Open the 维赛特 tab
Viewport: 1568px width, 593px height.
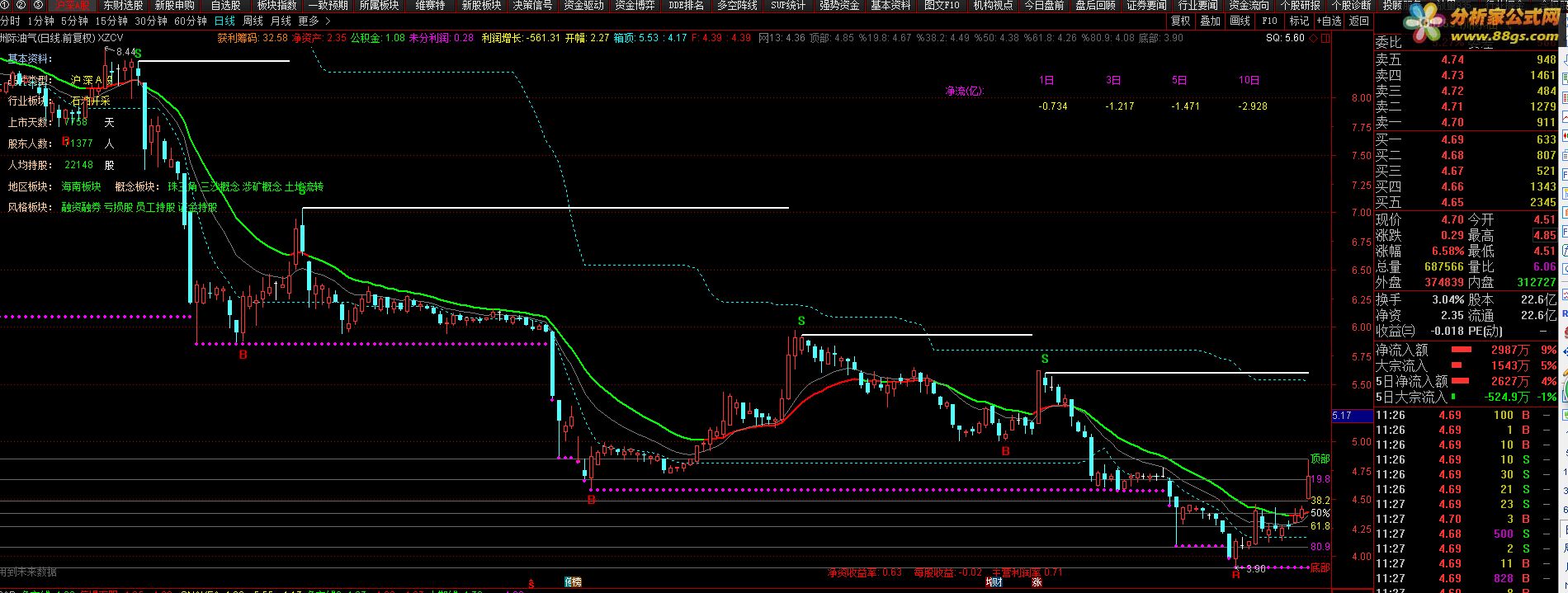coord(430,5)
